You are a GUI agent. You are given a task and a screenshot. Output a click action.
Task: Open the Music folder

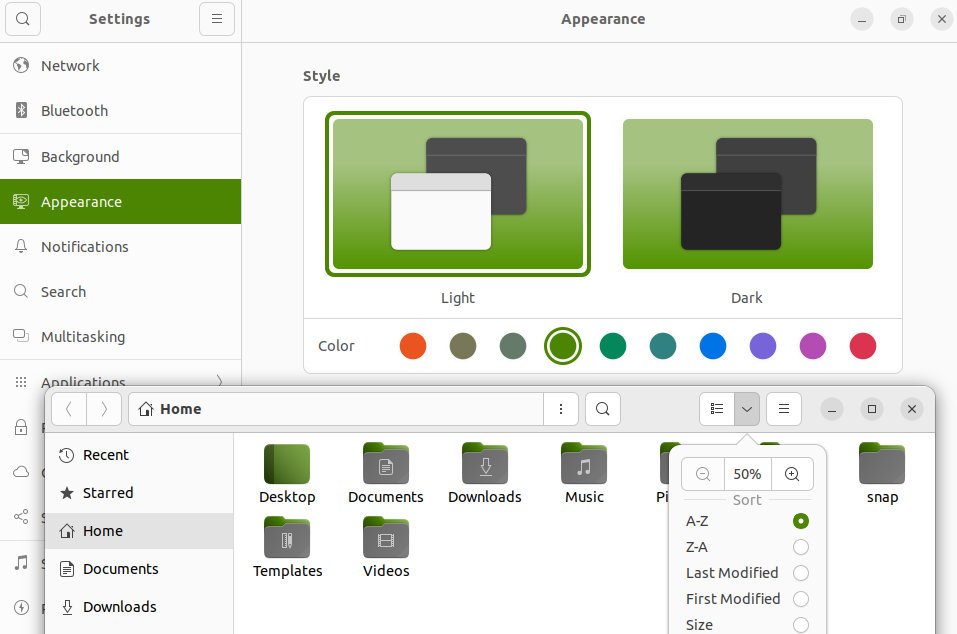[x=584, y=465]
